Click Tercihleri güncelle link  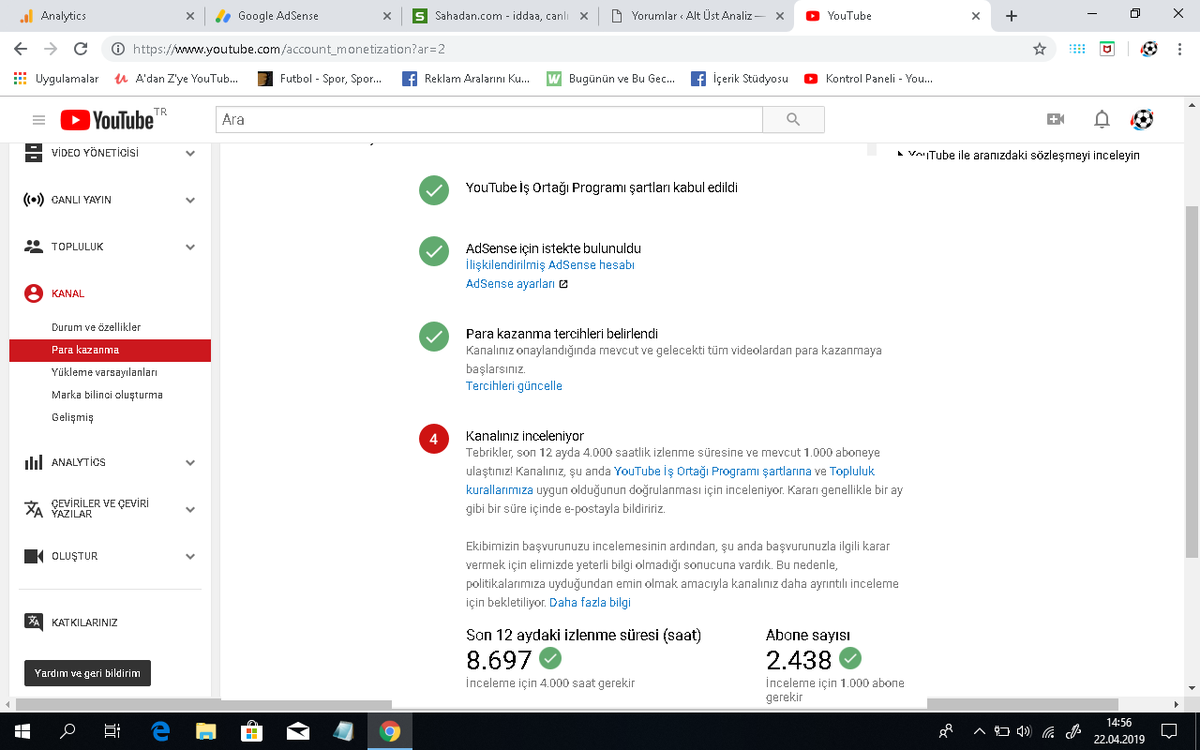click(x=514, y=386)
